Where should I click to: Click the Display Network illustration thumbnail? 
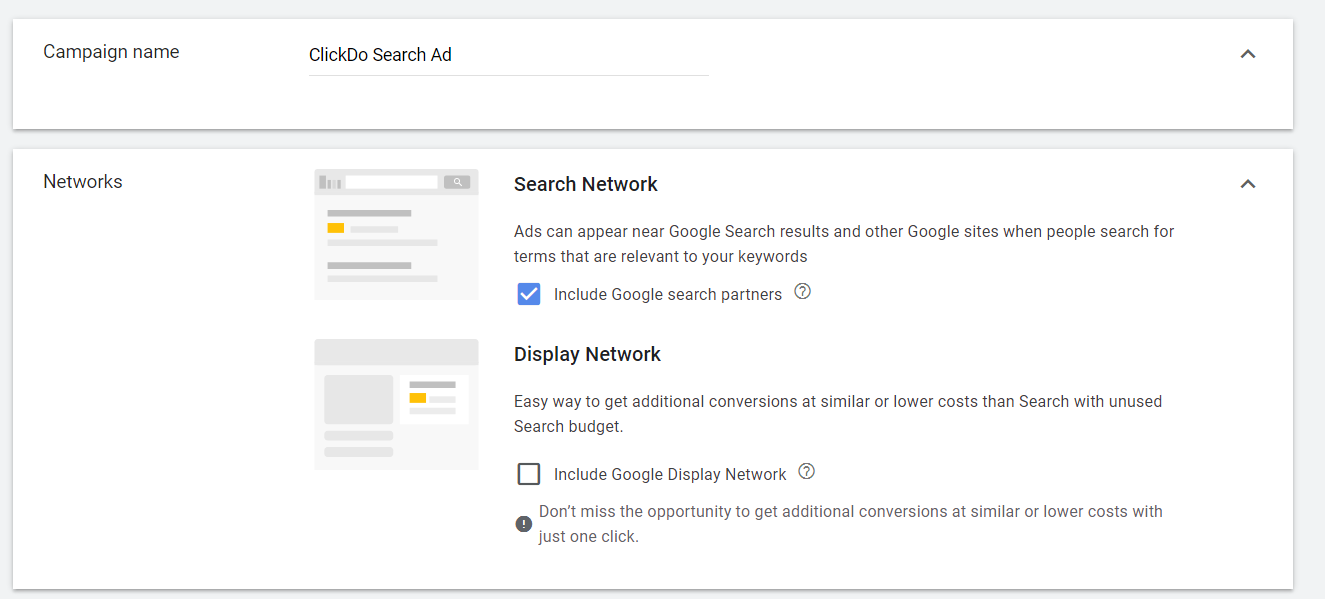point(396,404)
